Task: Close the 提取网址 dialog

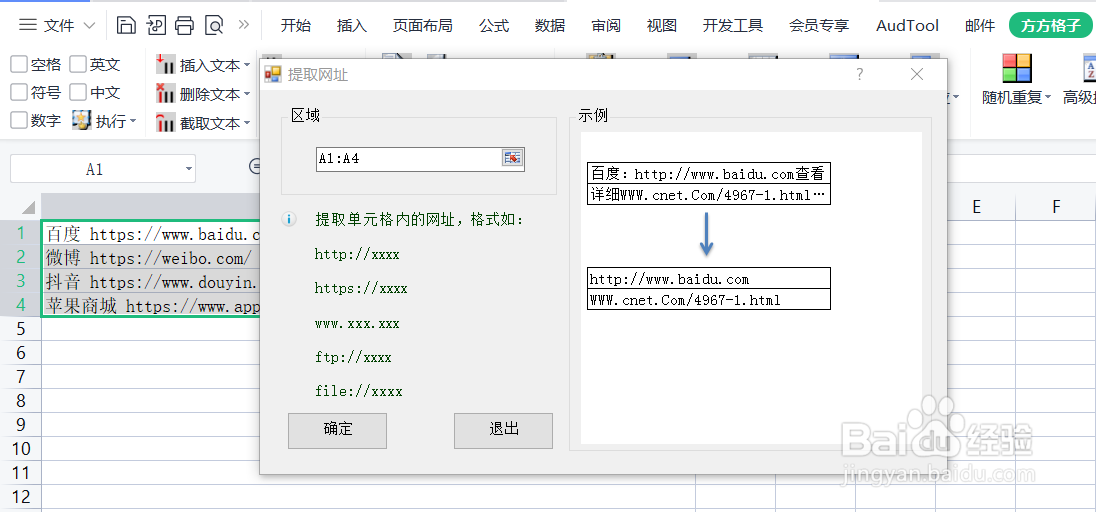Action: point(917,74)
